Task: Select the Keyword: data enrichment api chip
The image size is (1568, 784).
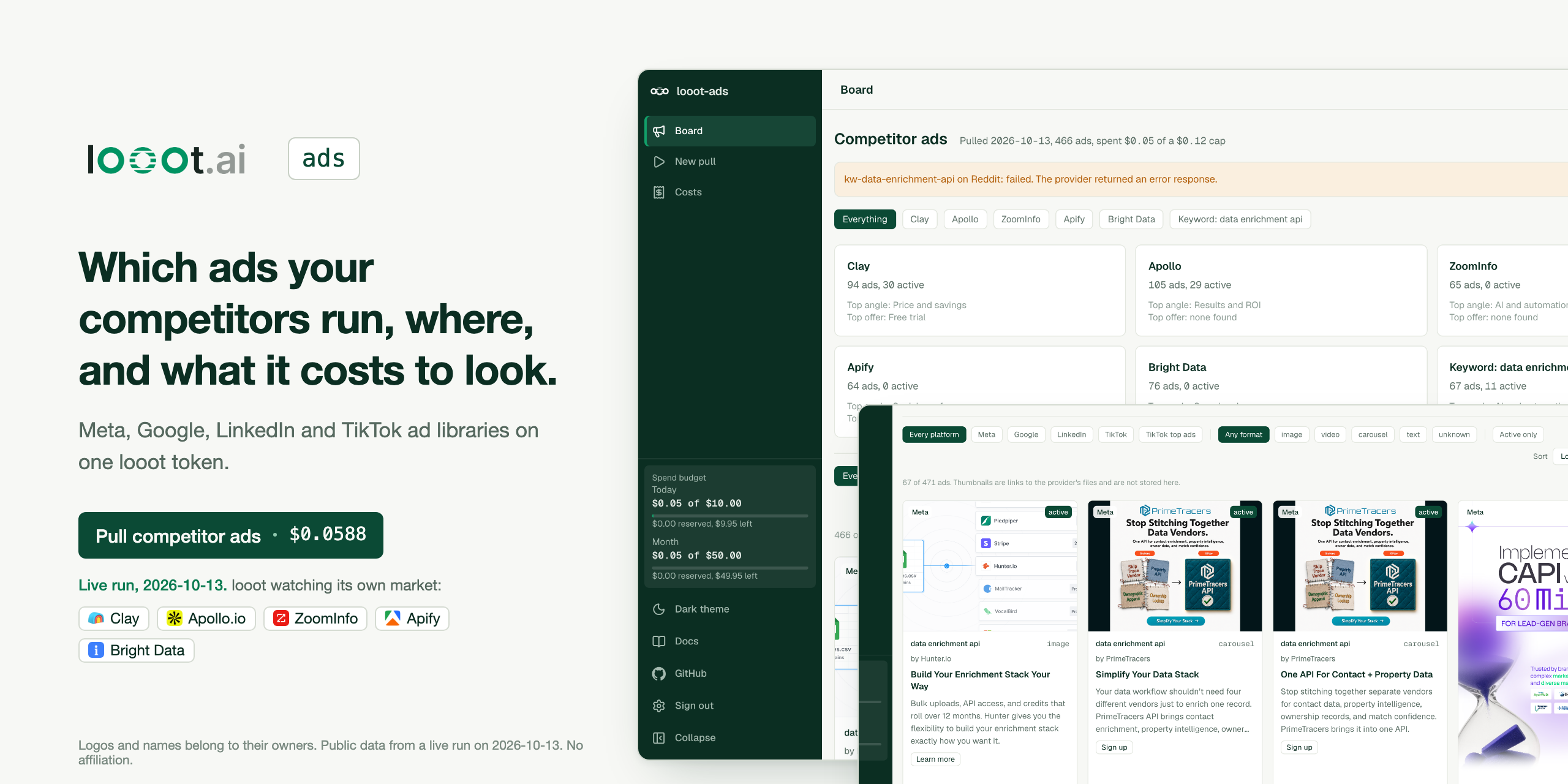Action: pyautogui.click(x=1240, y=219)
